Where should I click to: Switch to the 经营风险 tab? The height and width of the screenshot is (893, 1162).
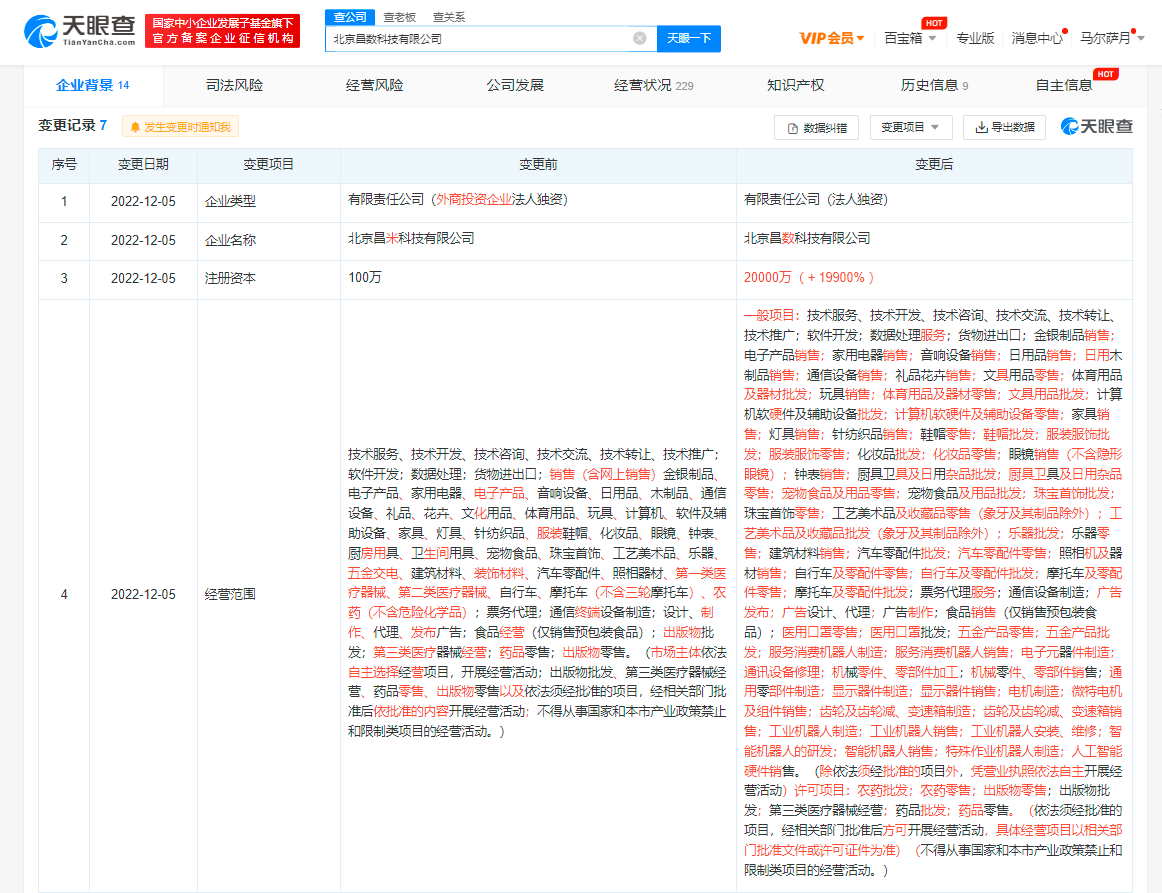tap(374, 85)
